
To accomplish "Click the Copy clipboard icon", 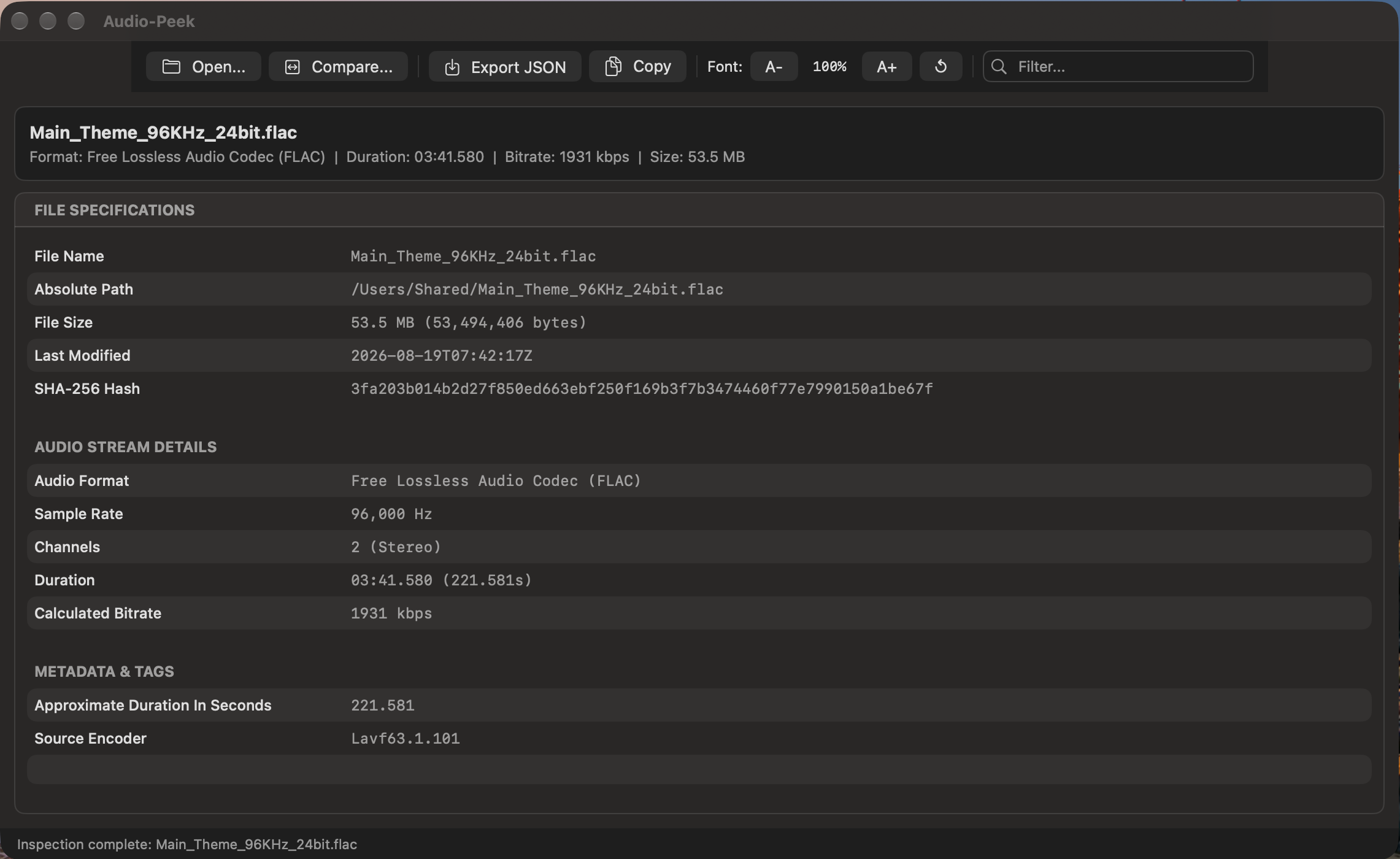I will pyautogui.click(x=613, y=66).
